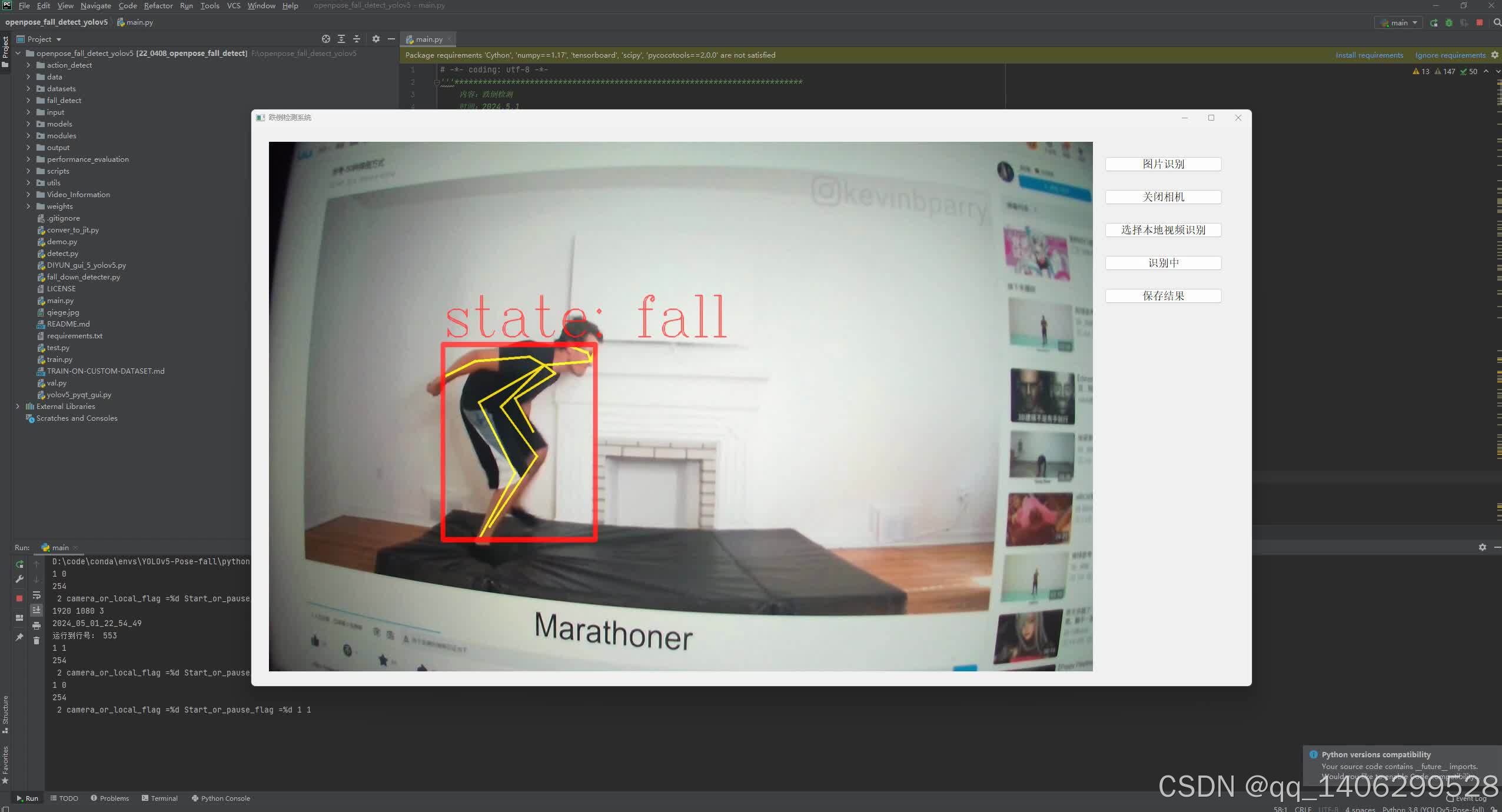Expand the action_detect folder
This screenshot has width=1502, height=812.
[28, 65]
